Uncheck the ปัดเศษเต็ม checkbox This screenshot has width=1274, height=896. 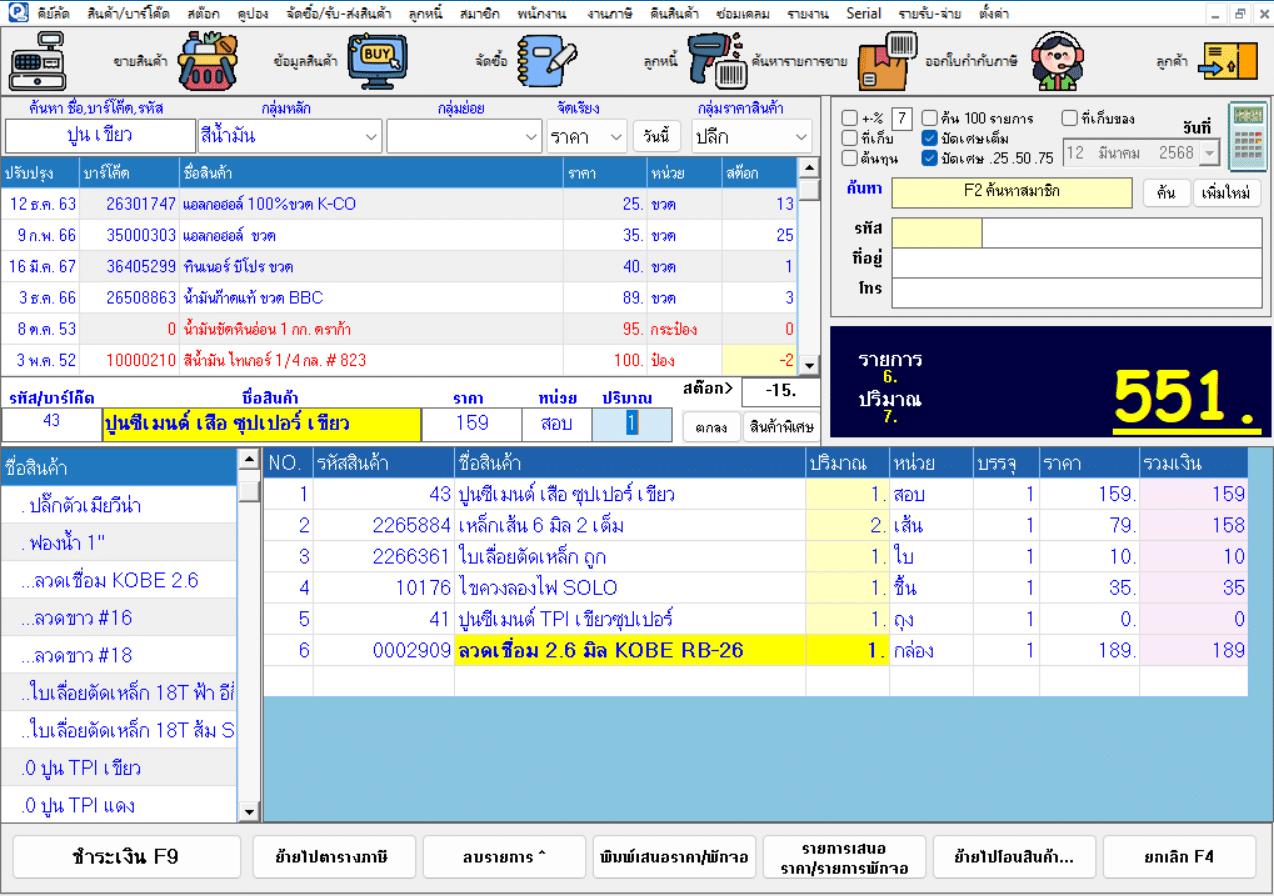coord(930,138)
